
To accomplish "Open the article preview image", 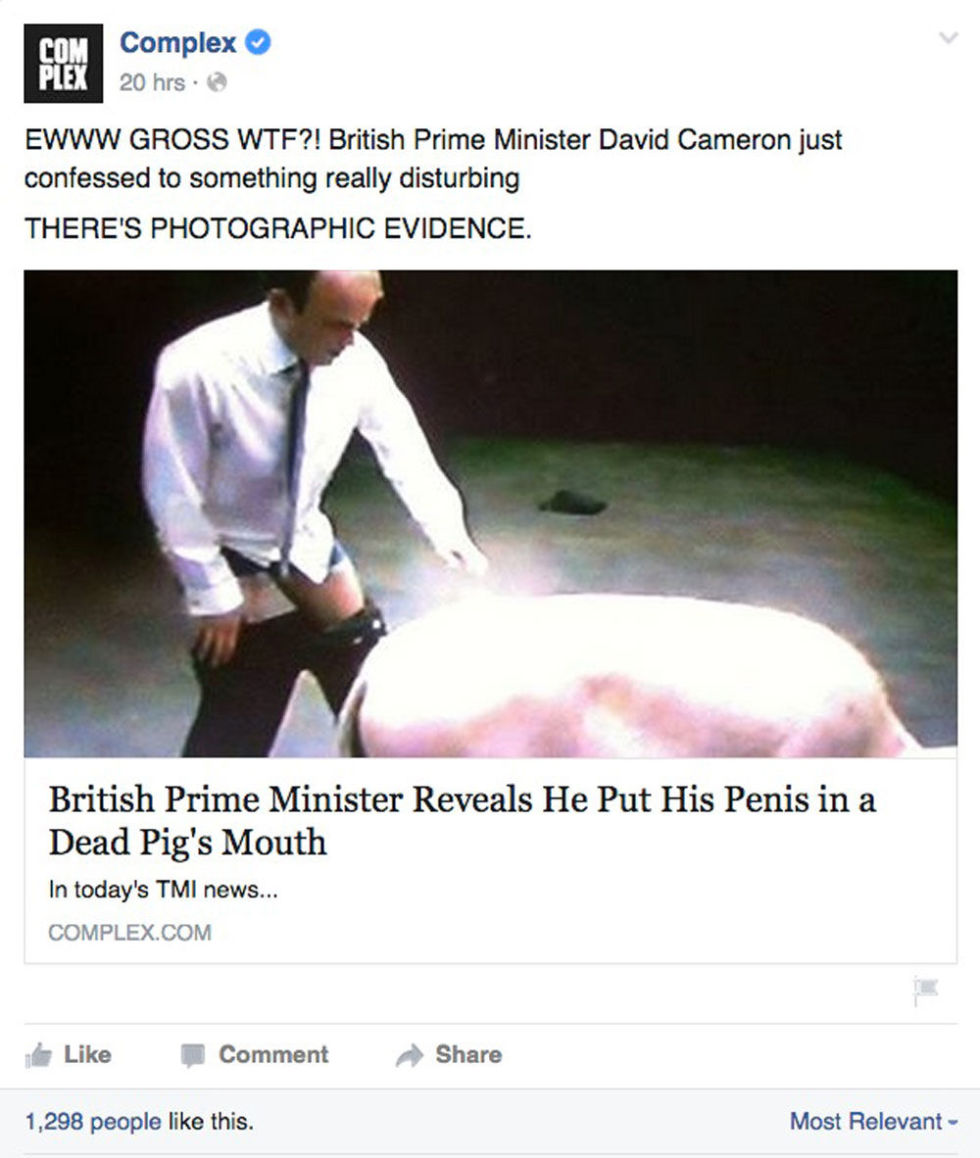I will coord(490,513).
